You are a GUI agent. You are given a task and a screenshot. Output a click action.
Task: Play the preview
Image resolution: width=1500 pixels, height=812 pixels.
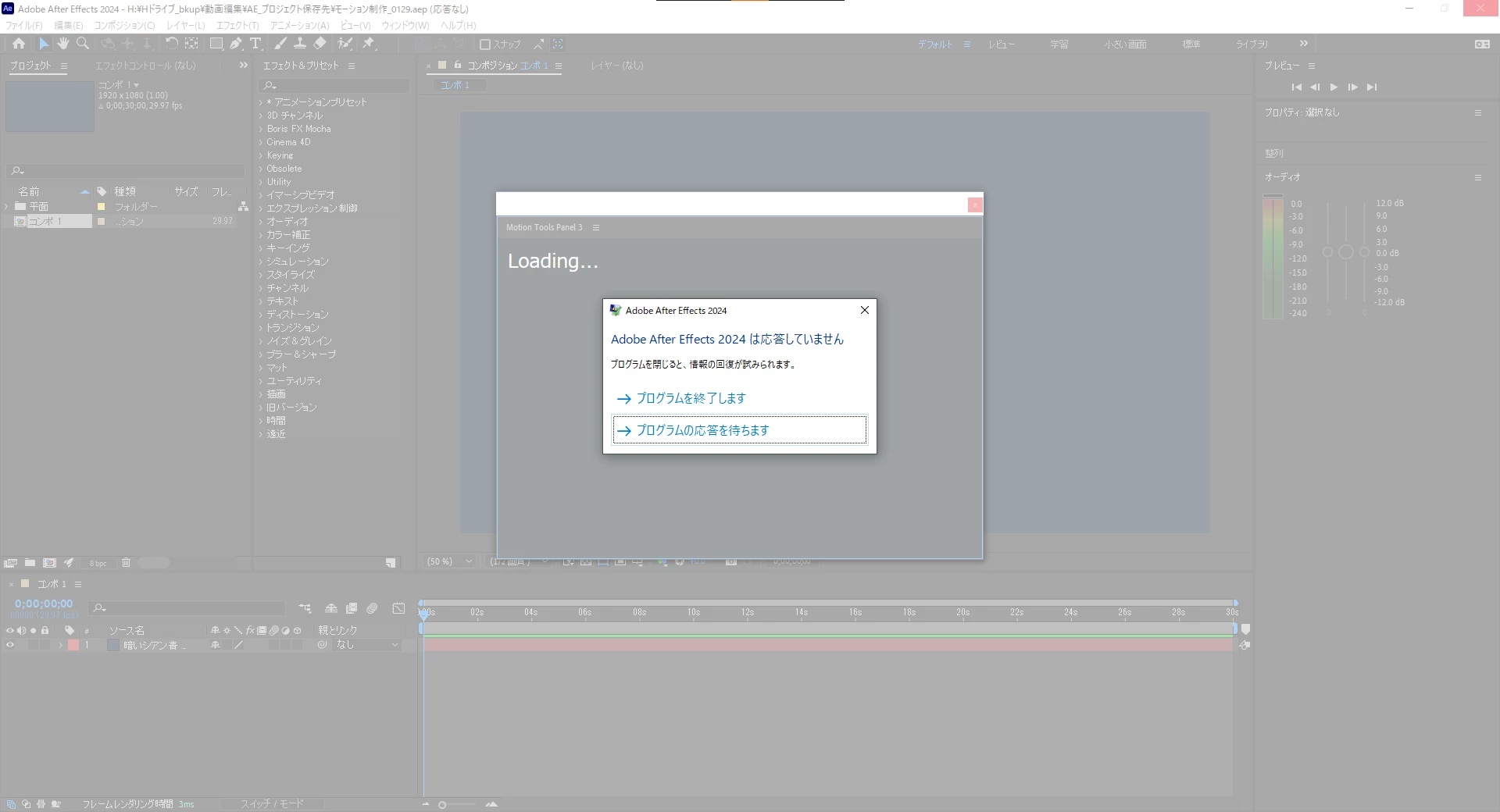click(1334, 87)
